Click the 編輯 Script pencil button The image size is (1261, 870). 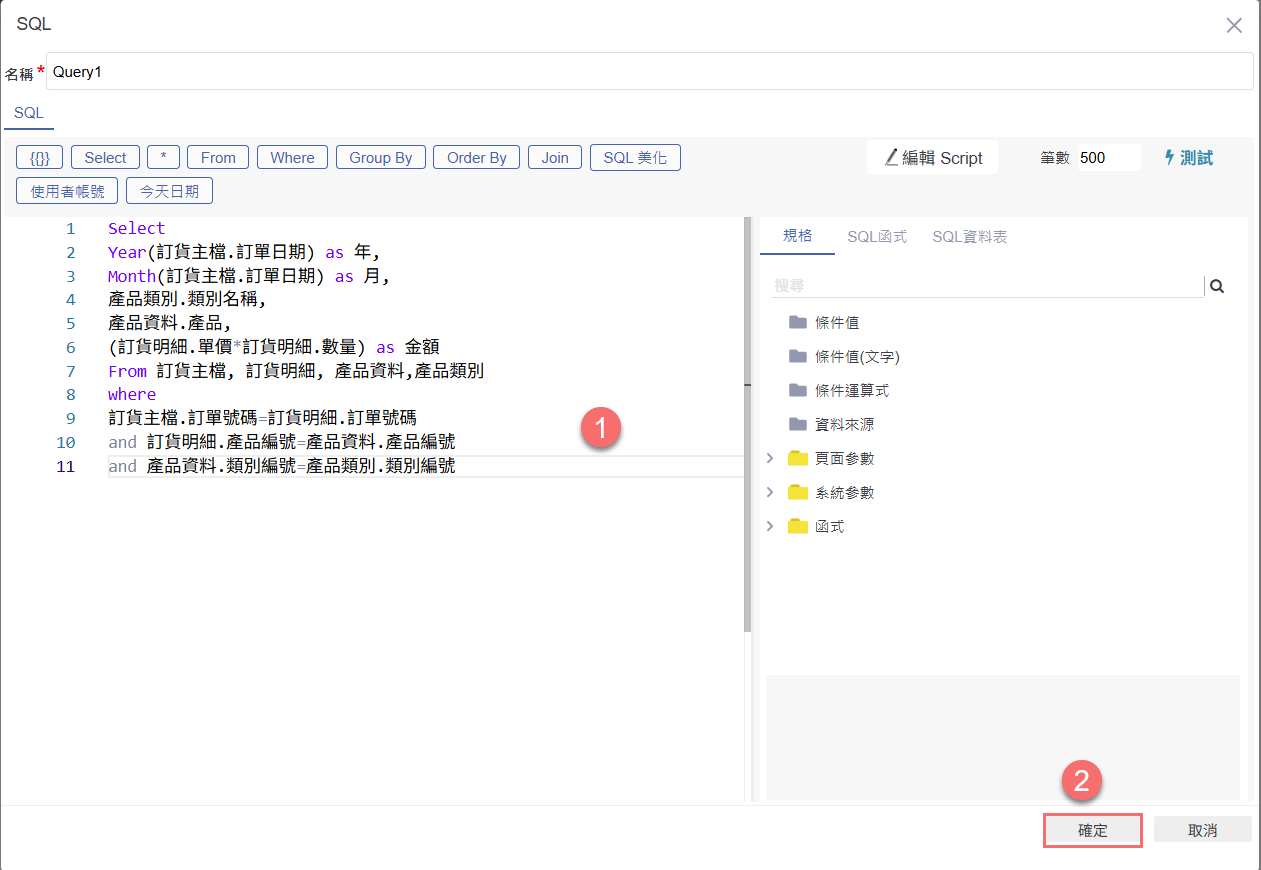tap(932, 158)
